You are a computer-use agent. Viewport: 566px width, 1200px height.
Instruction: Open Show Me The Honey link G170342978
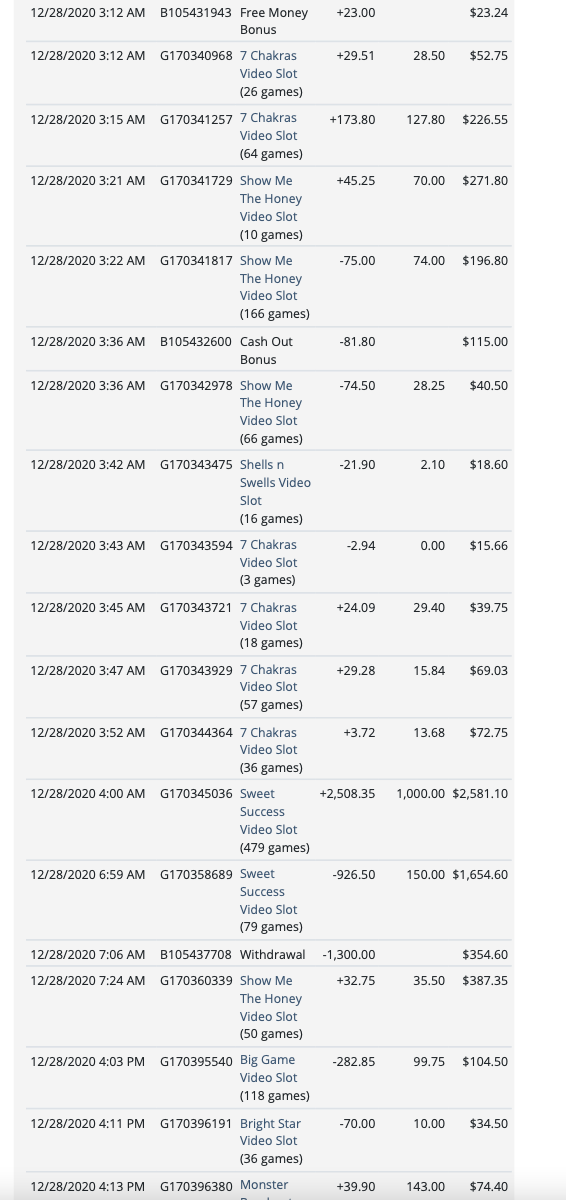(271, 403)
